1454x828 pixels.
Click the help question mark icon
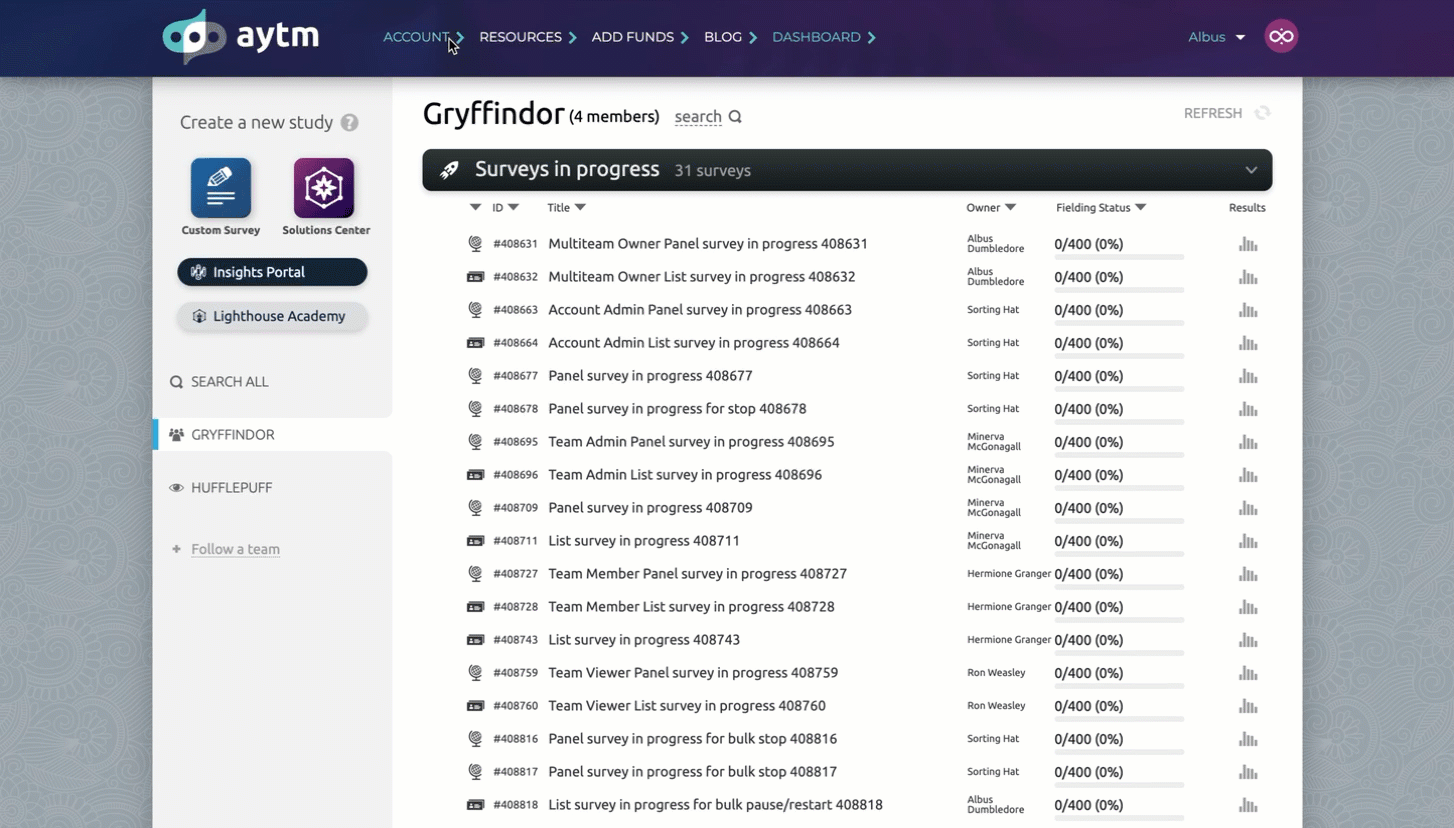pyautogui.click(x=349, y=123)
